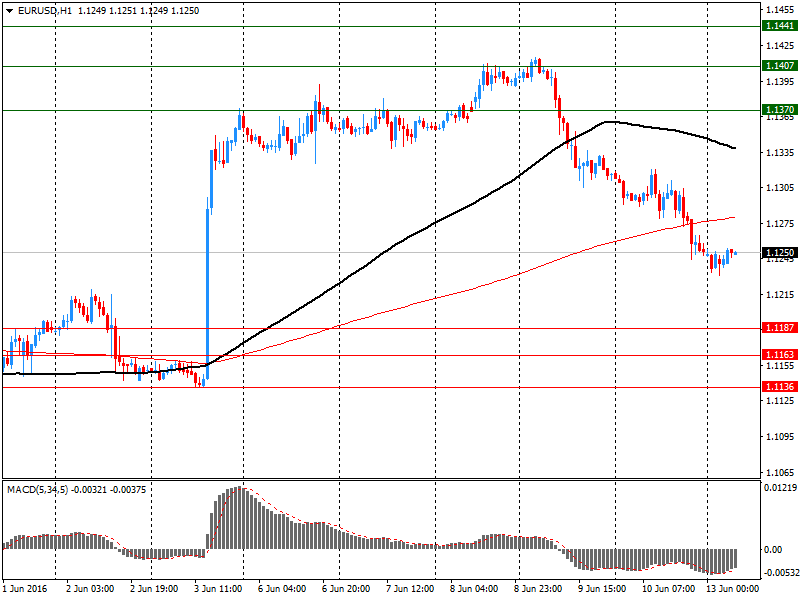Click the MACD -0.00532 scale value
Image resolution: width=800 pixels, height=600 pixels.
click(x=780, y=572)
